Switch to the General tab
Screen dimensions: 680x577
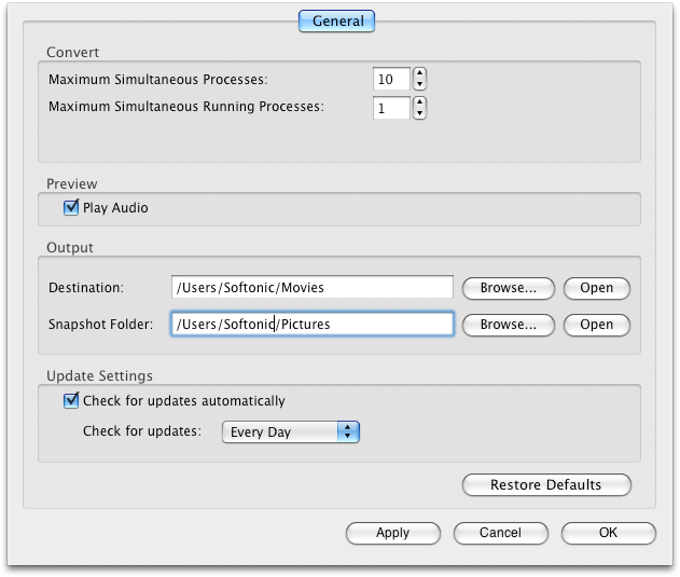[x=338, y=21]
